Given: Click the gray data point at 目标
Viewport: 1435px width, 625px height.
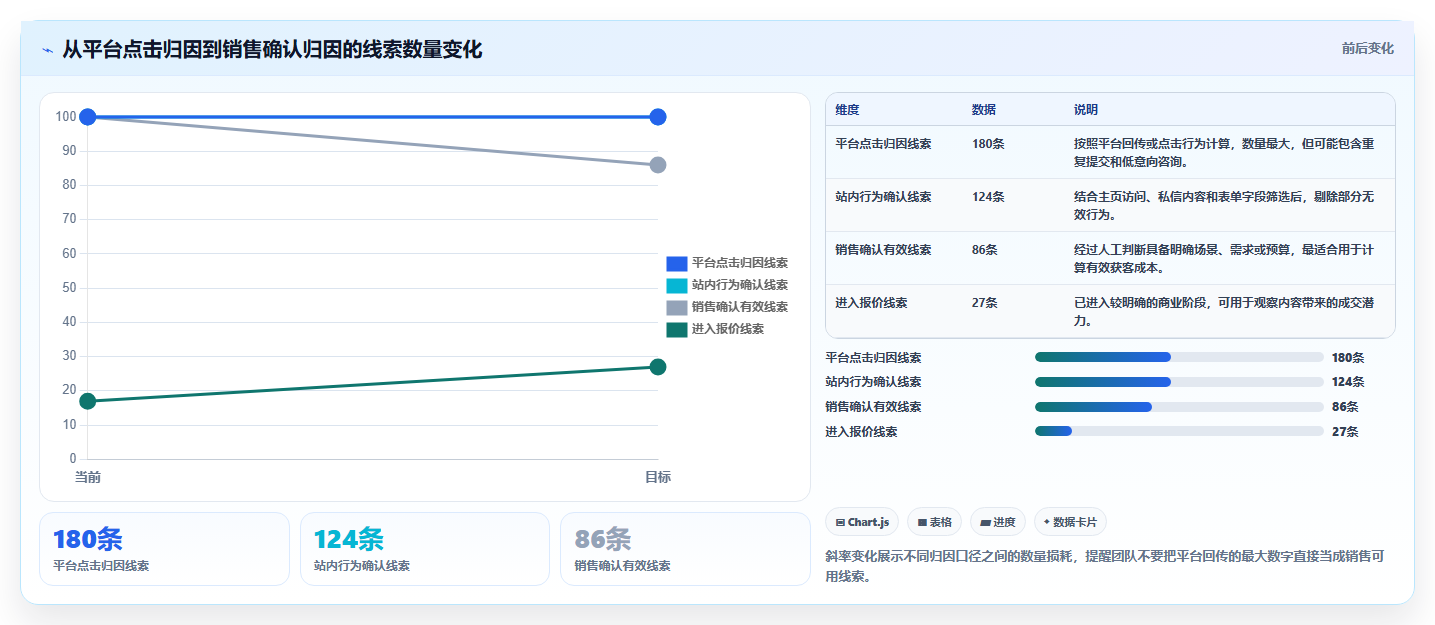Looking at the screenshot, I should tap(658, 165).
